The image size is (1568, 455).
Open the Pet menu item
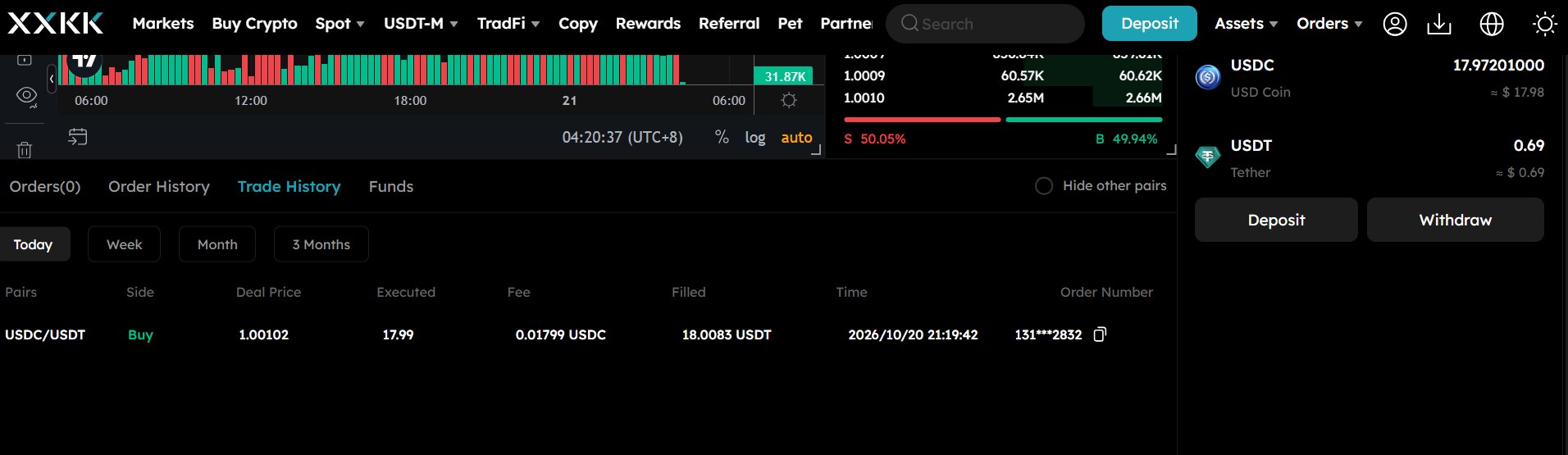pyautogui.click(x=790, y=24)
